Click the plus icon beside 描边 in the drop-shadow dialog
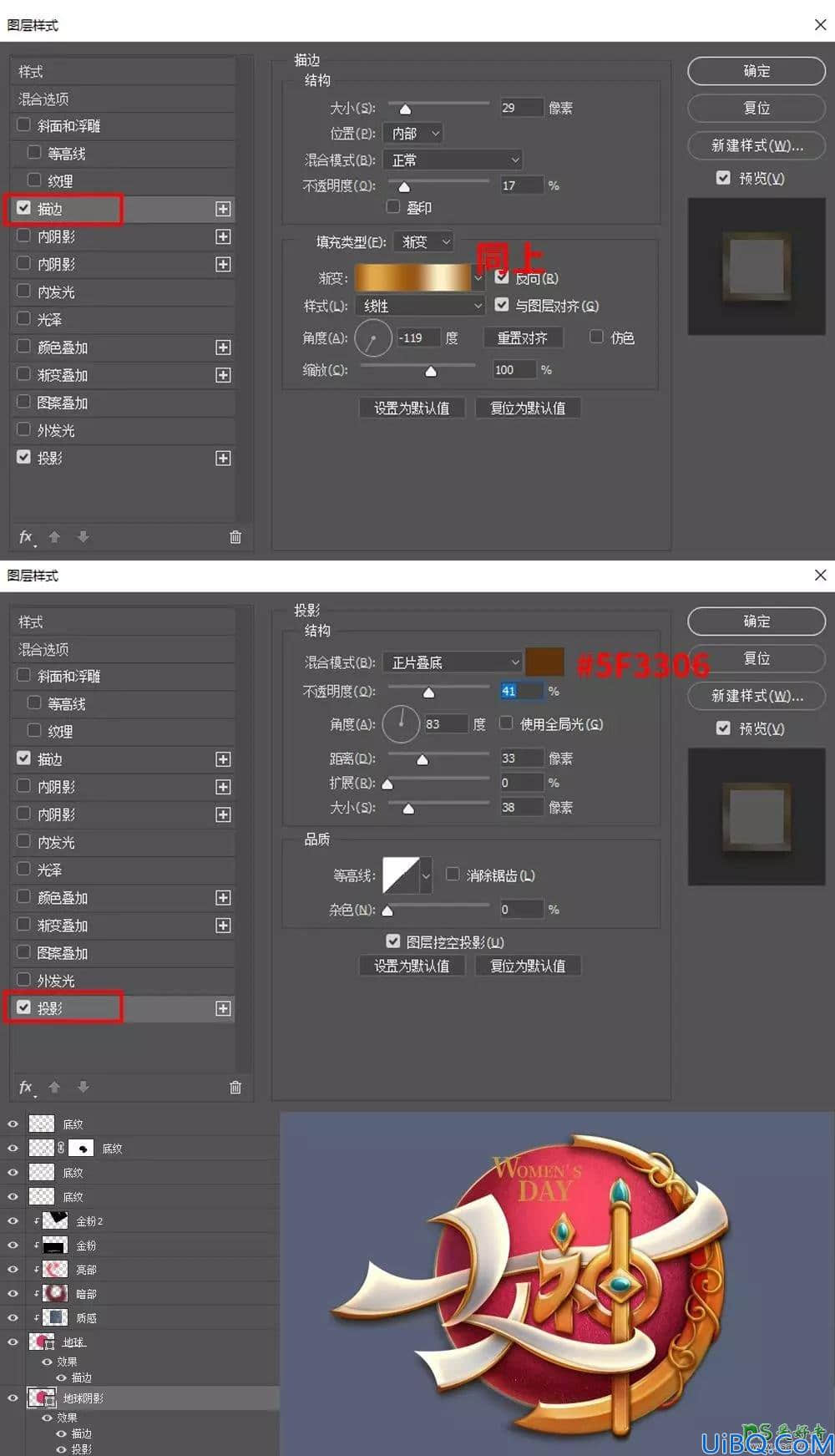 [223, 759]
